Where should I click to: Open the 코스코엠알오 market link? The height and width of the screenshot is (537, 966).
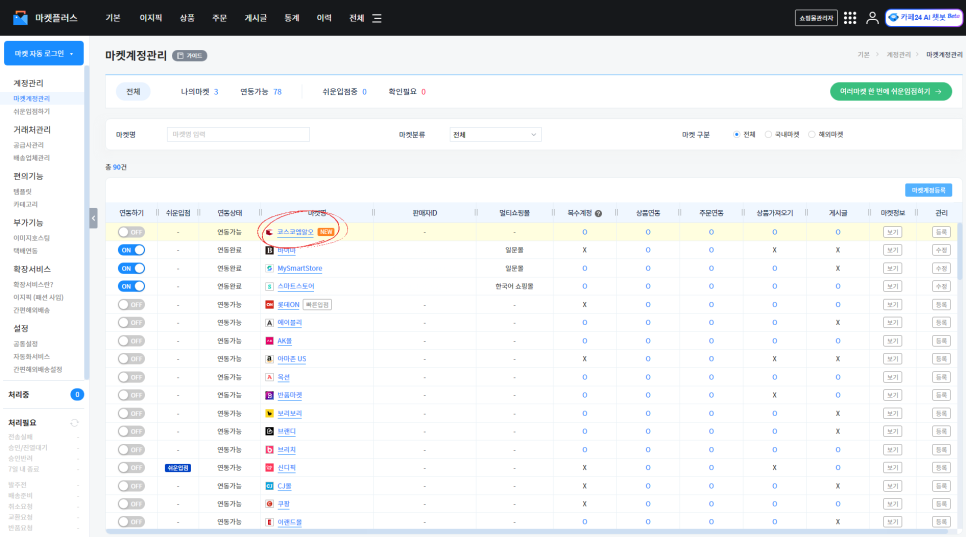[296, 232]
